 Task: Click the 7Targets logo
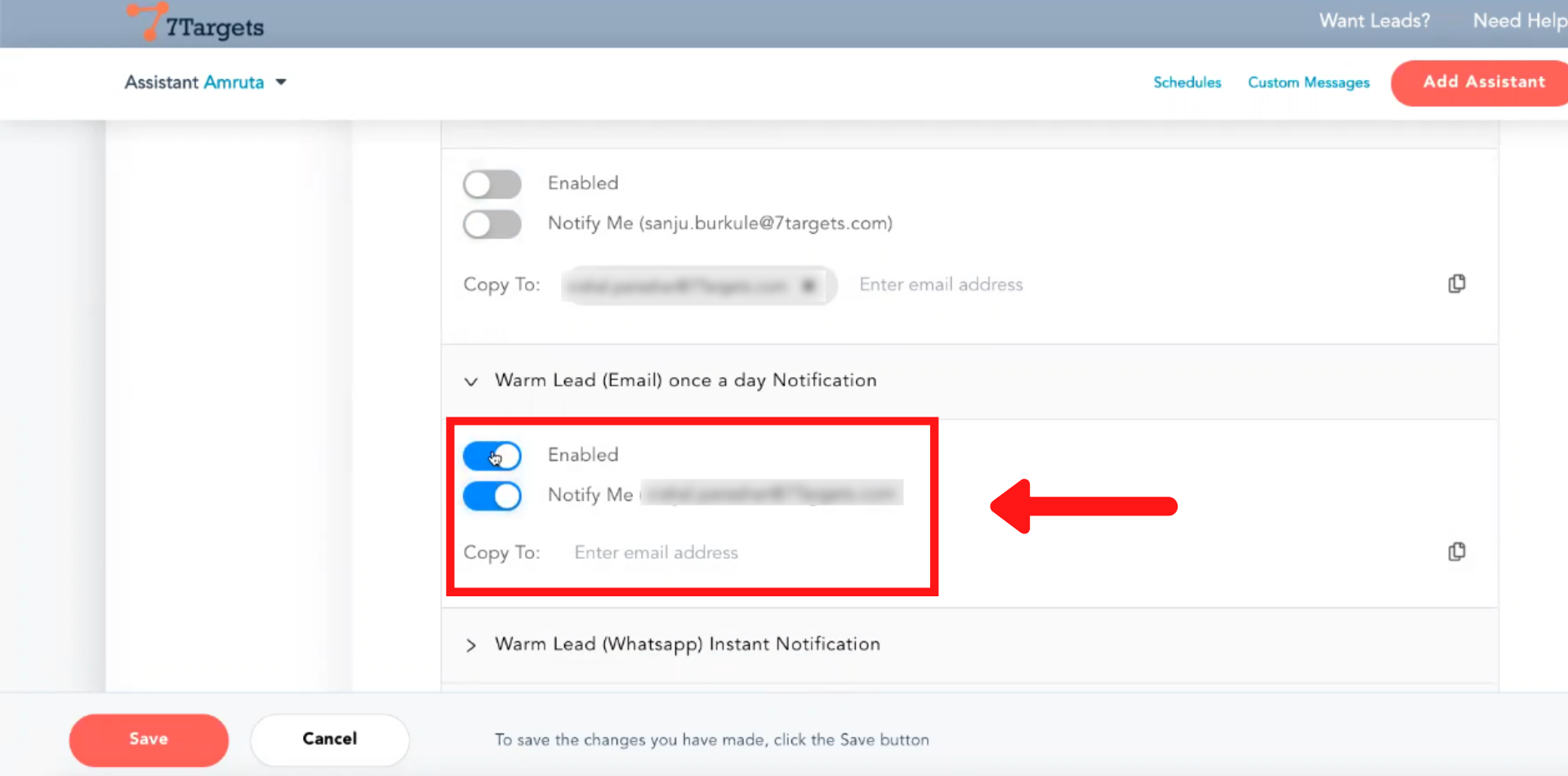(x=196, y=24)
